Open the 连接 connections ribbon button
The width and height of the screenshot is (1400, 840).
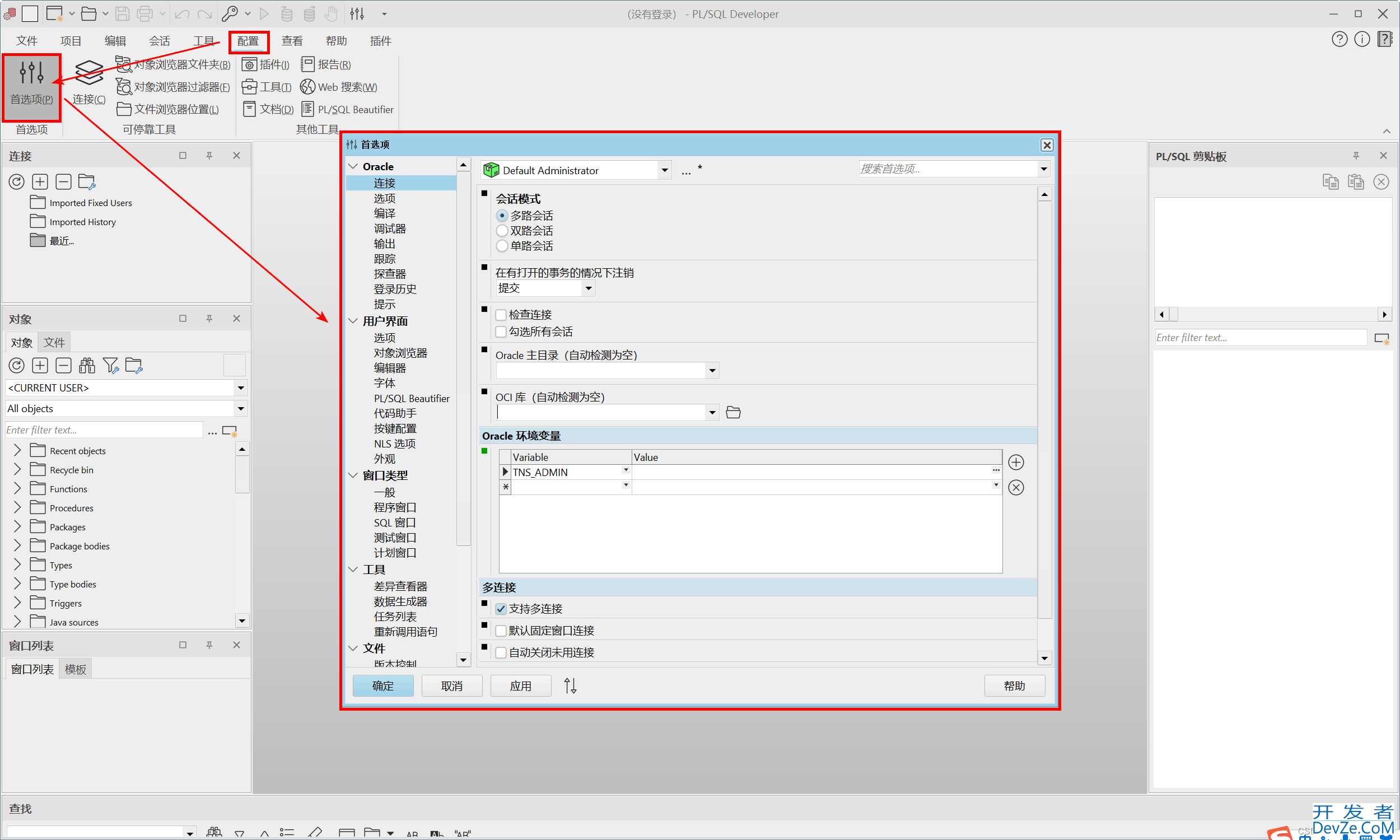pos(89,83)
